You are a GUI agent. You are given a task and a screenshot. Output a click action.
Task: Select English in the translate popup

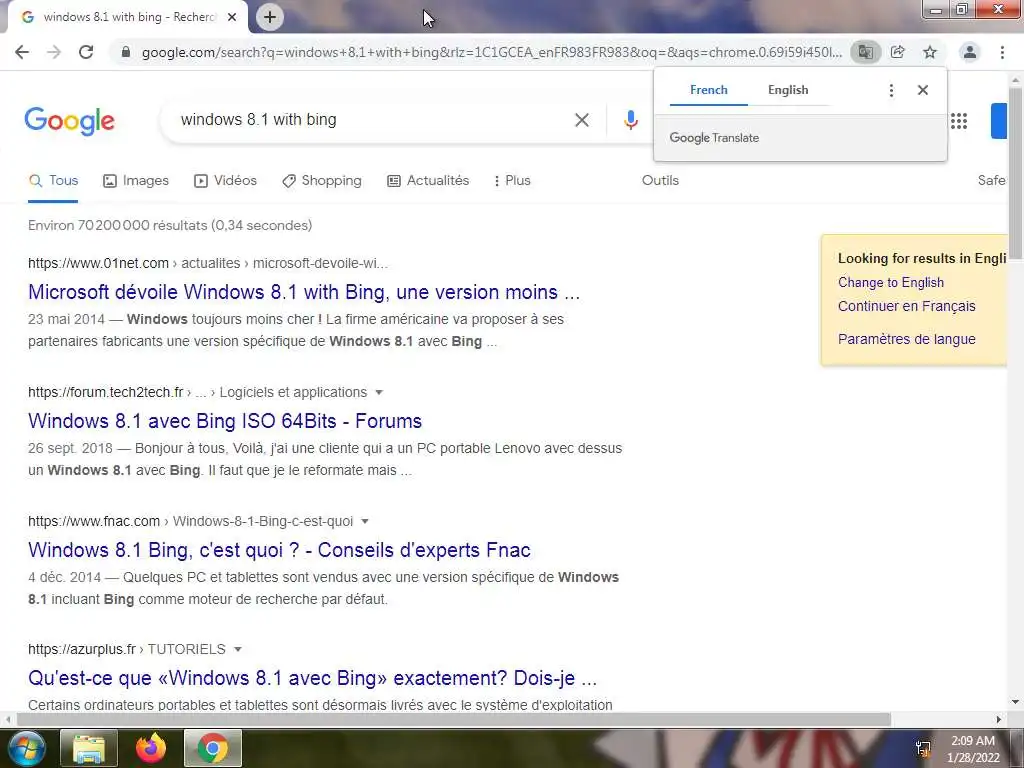788,90
